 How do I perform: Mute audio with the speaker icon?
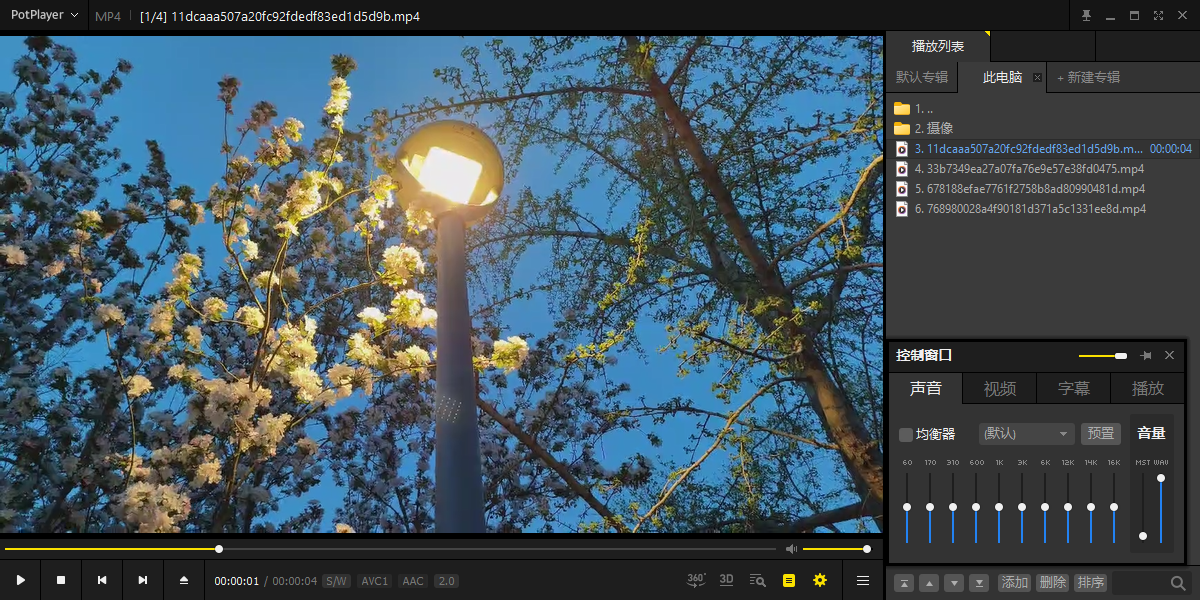point(791,549)
